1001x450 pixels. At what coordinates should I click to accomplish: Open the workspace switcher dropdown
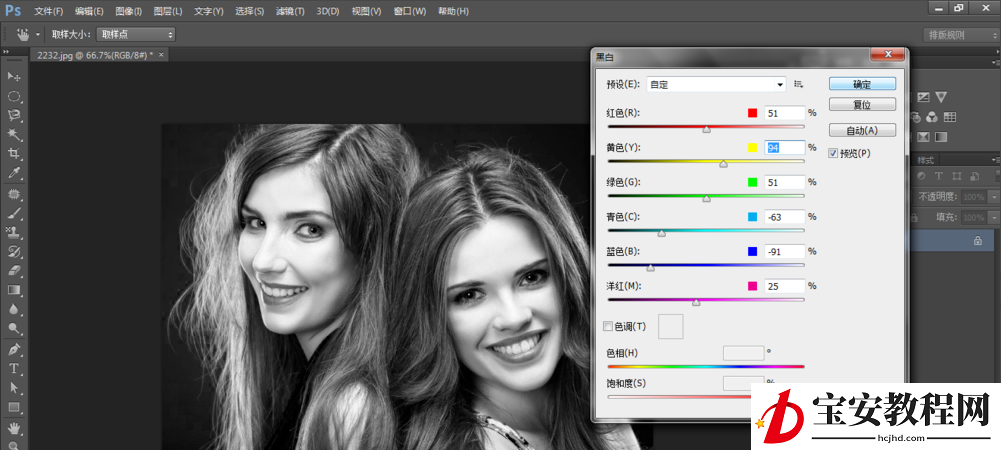coord(960,35)
